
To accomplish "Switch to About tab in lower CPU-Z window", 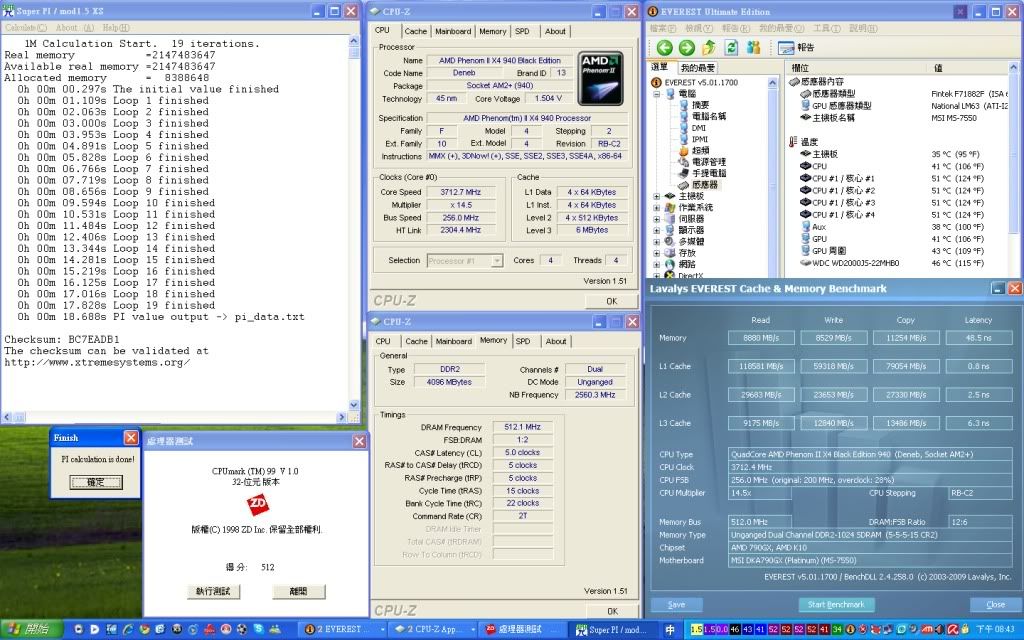I will [x=556, y=342].
